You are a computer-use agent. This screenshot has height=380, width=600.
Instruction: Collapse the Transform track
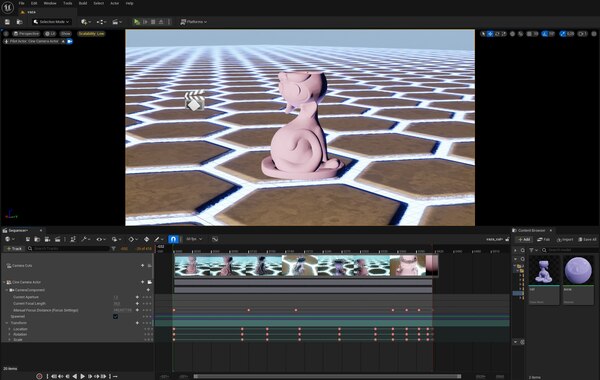coord(7,323)
